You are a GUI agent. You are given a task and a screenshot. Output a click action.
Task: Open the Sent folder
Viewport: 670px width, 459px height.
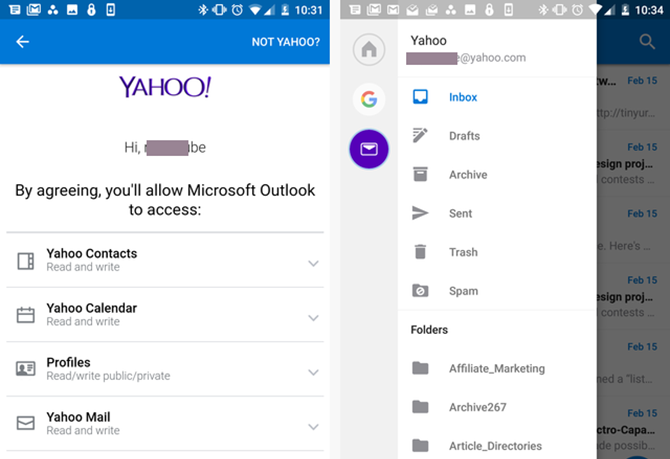[x=497, y=213]
